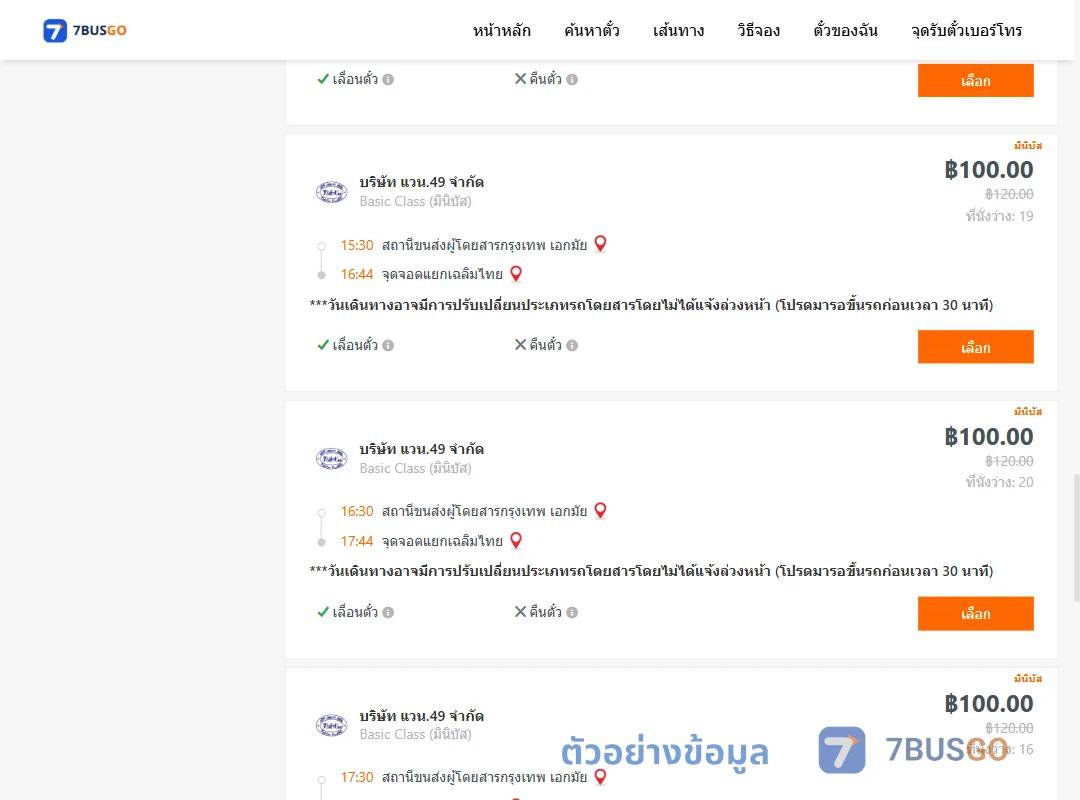Click the 7BUSGO logo in header

pyautogui.click(x=85, y=30)
